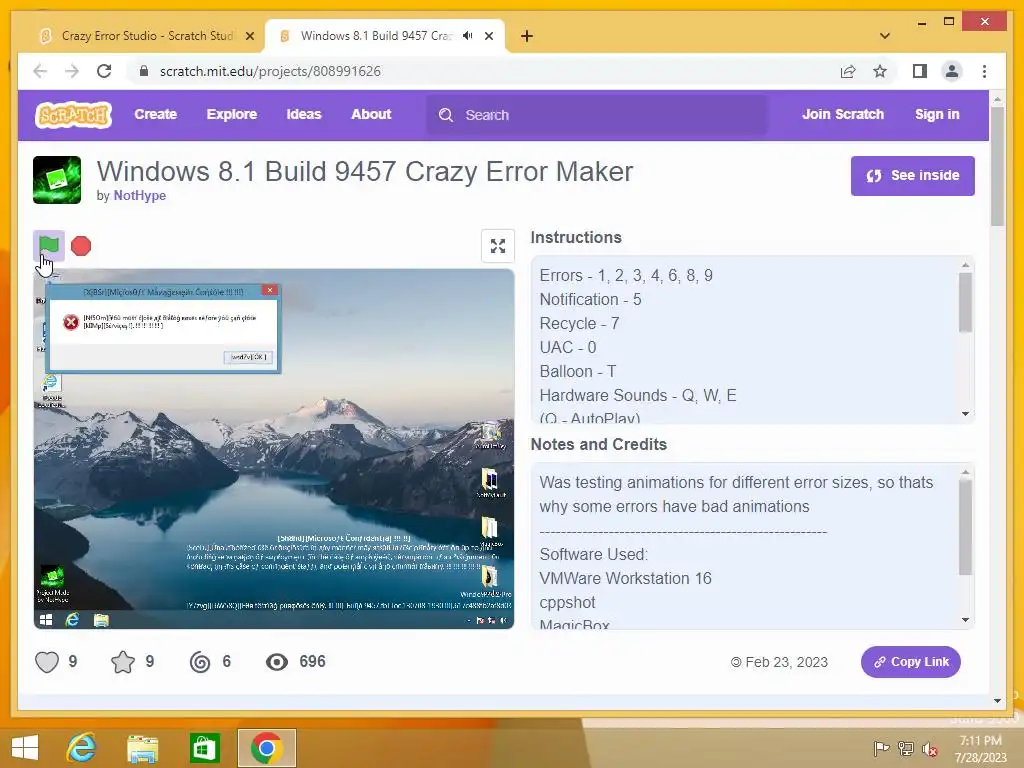The image size is (1024, 768).
Task: Mute tab audio speaker icon
Action: click(x=468, y=36)
